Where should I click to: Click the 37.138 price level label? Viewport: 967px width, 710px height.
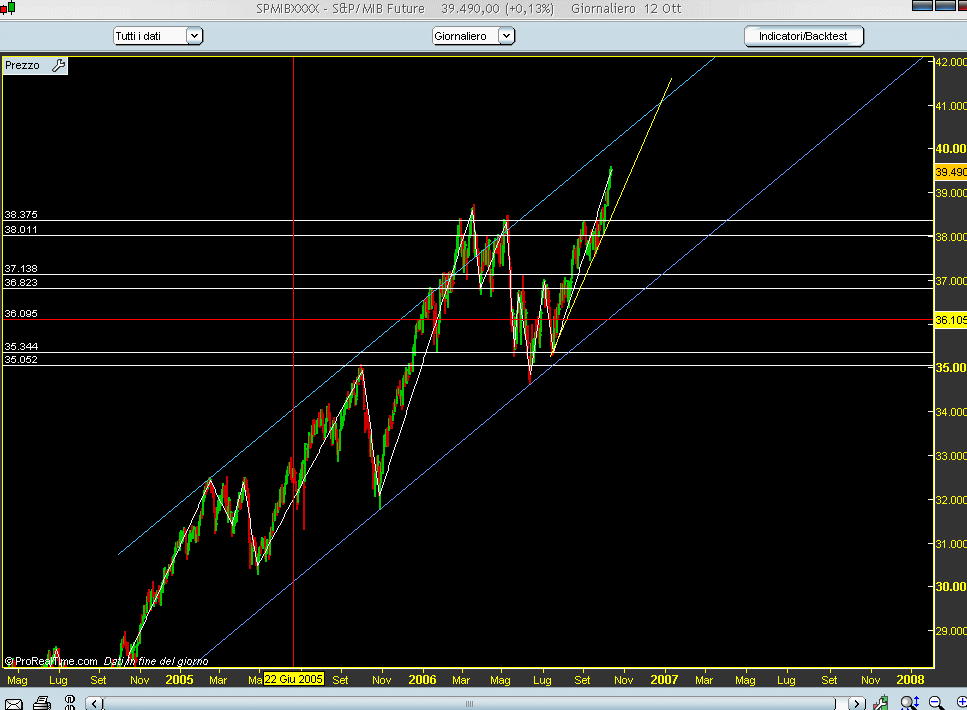[21, 268]
